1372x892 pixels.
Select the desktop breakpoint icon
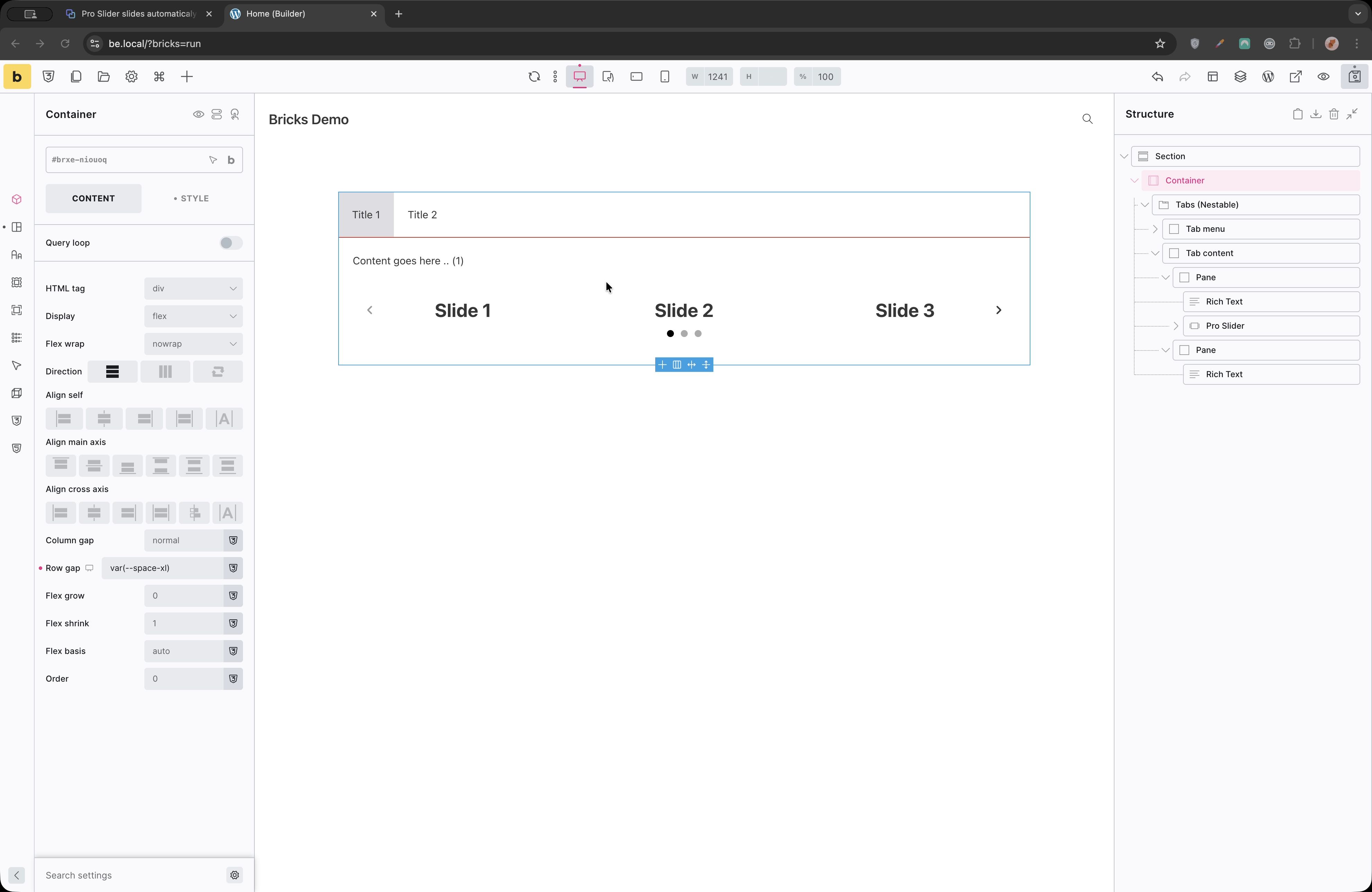580,76
